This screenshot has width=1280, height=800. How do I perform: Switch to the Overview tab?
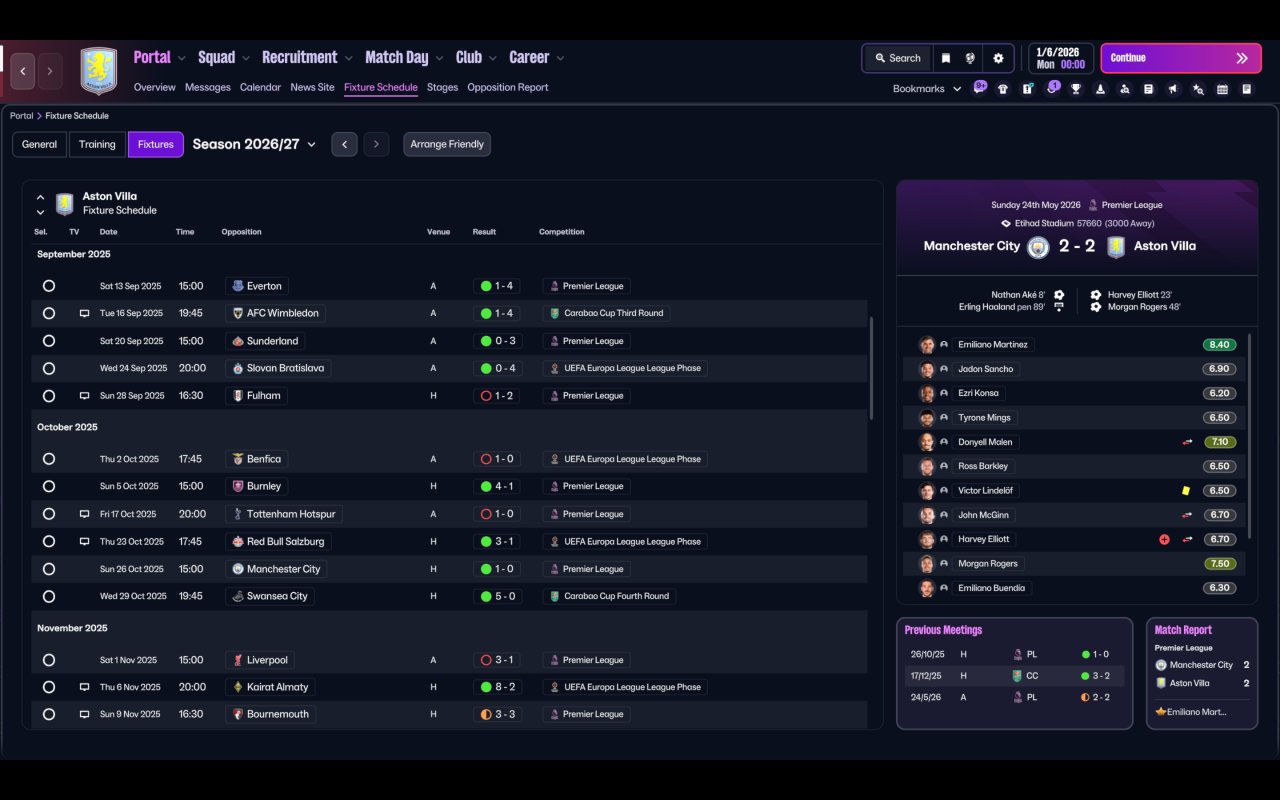click(x=155, y=87)
